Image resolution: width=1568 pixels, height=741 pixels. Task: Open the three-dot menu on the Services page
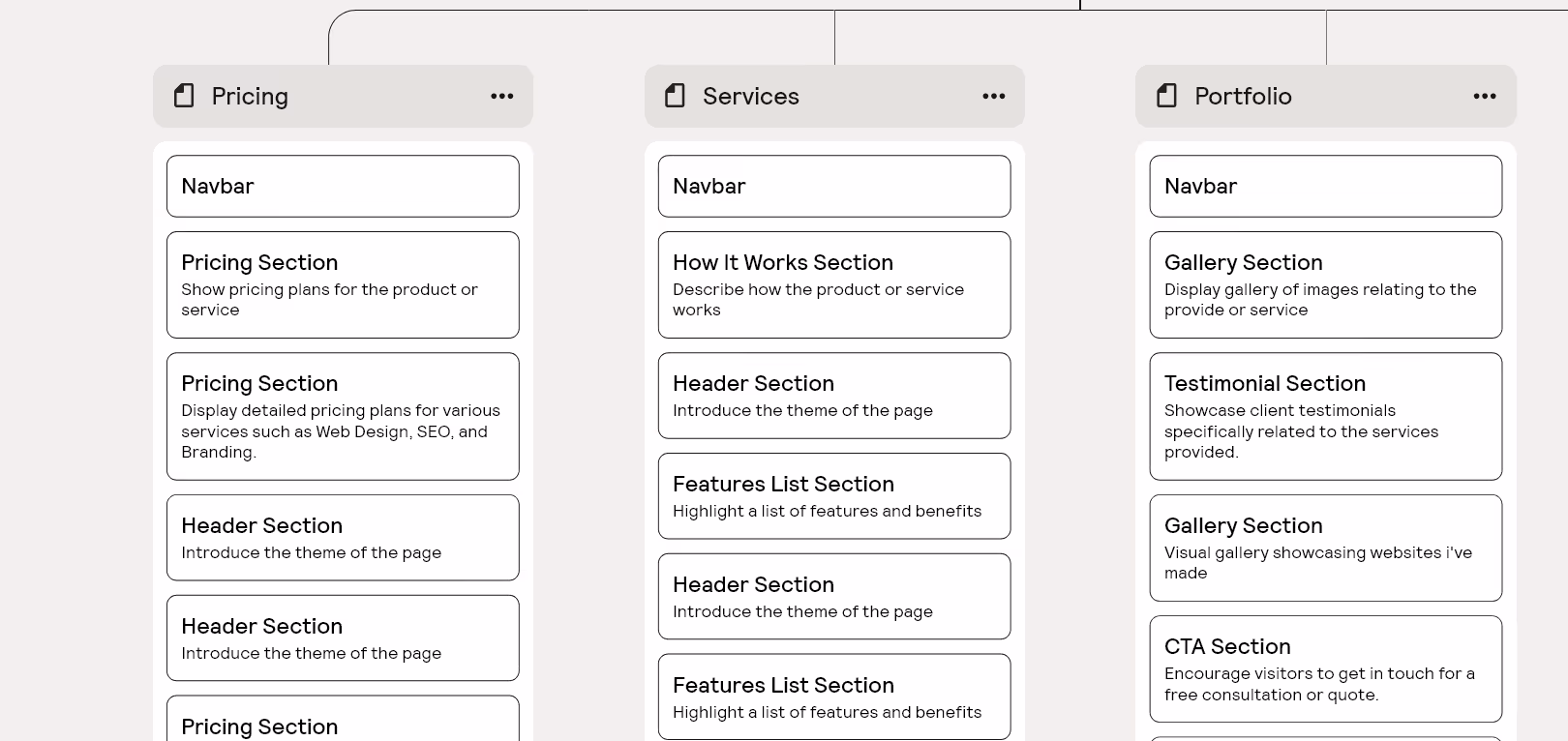(994, 96)
